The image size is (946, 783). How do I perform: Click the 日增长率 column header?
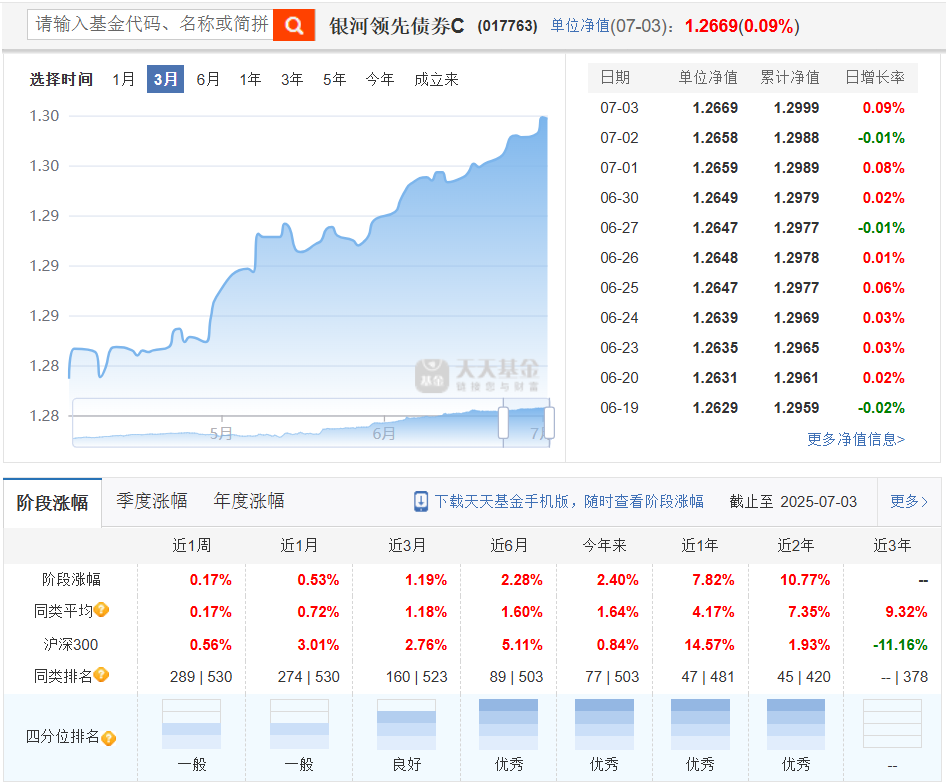875,77
